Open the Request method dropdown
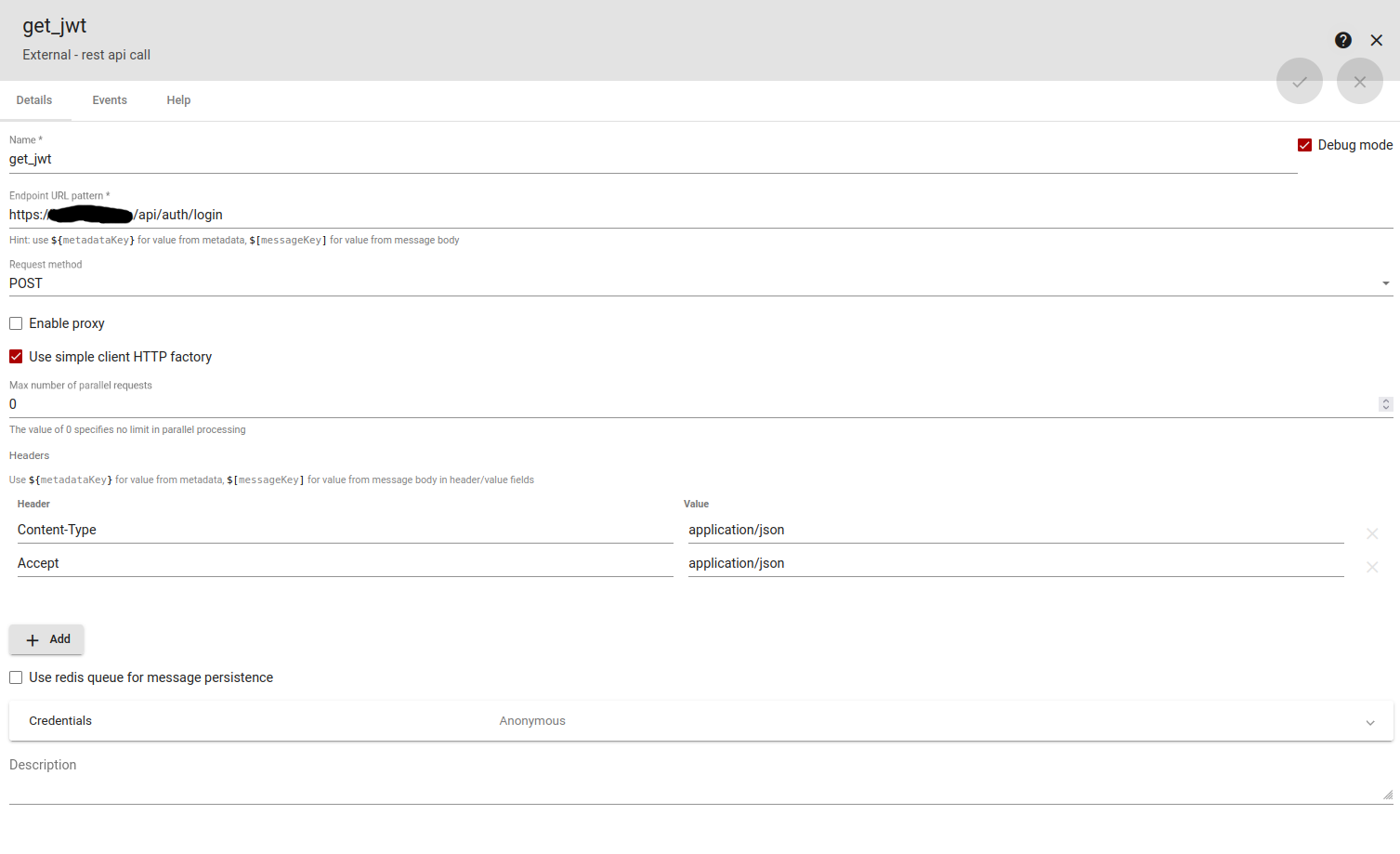The image size is (1400, 854). 1385,283
